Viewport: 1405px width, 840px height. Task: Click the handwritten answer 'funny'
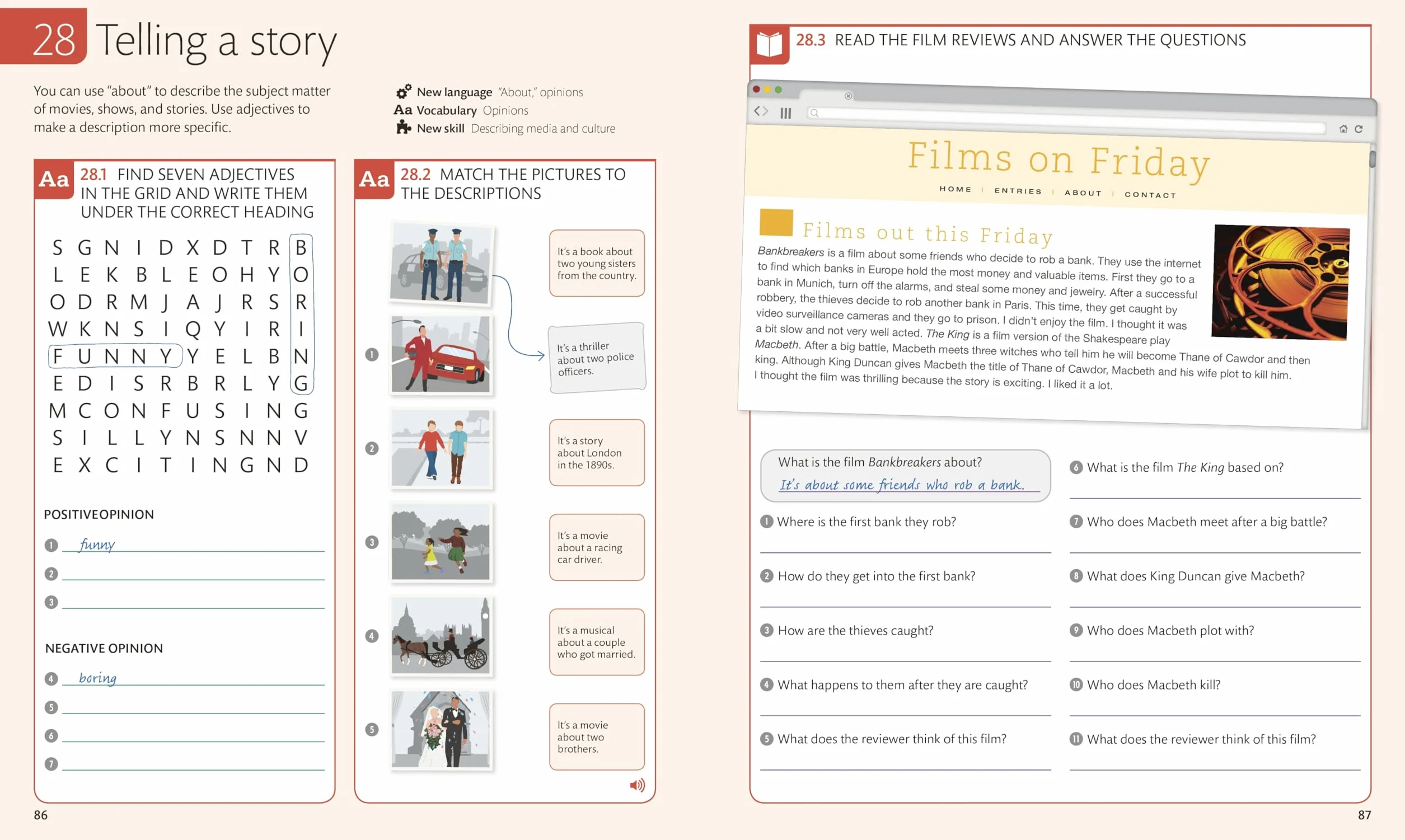click(x=97, y=545)
